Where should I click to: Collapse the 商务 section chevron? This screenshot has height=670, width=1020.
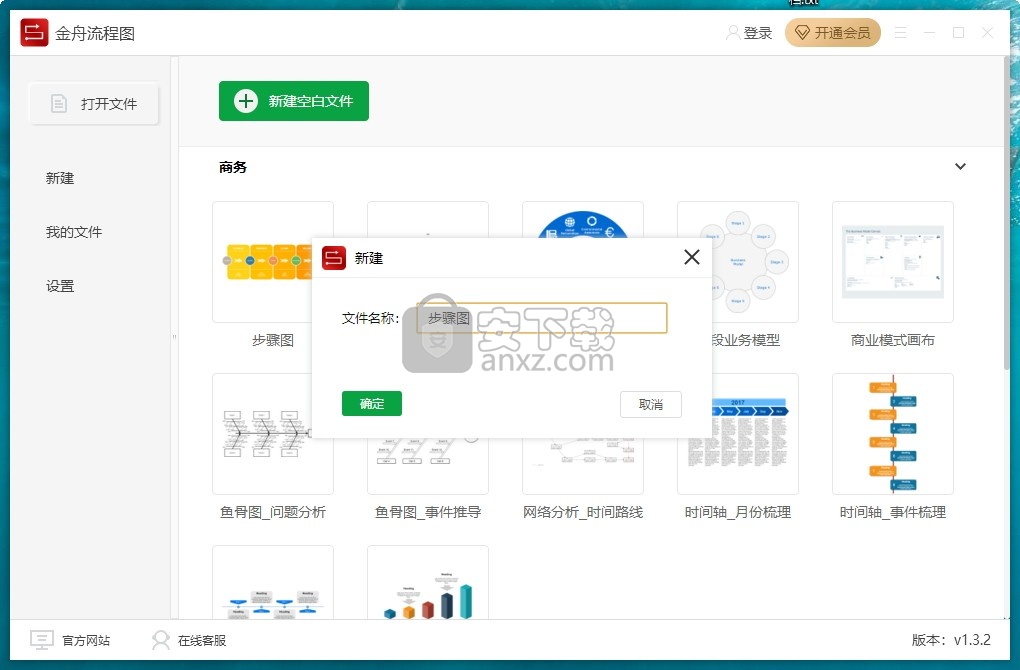(x=960, y=167)
